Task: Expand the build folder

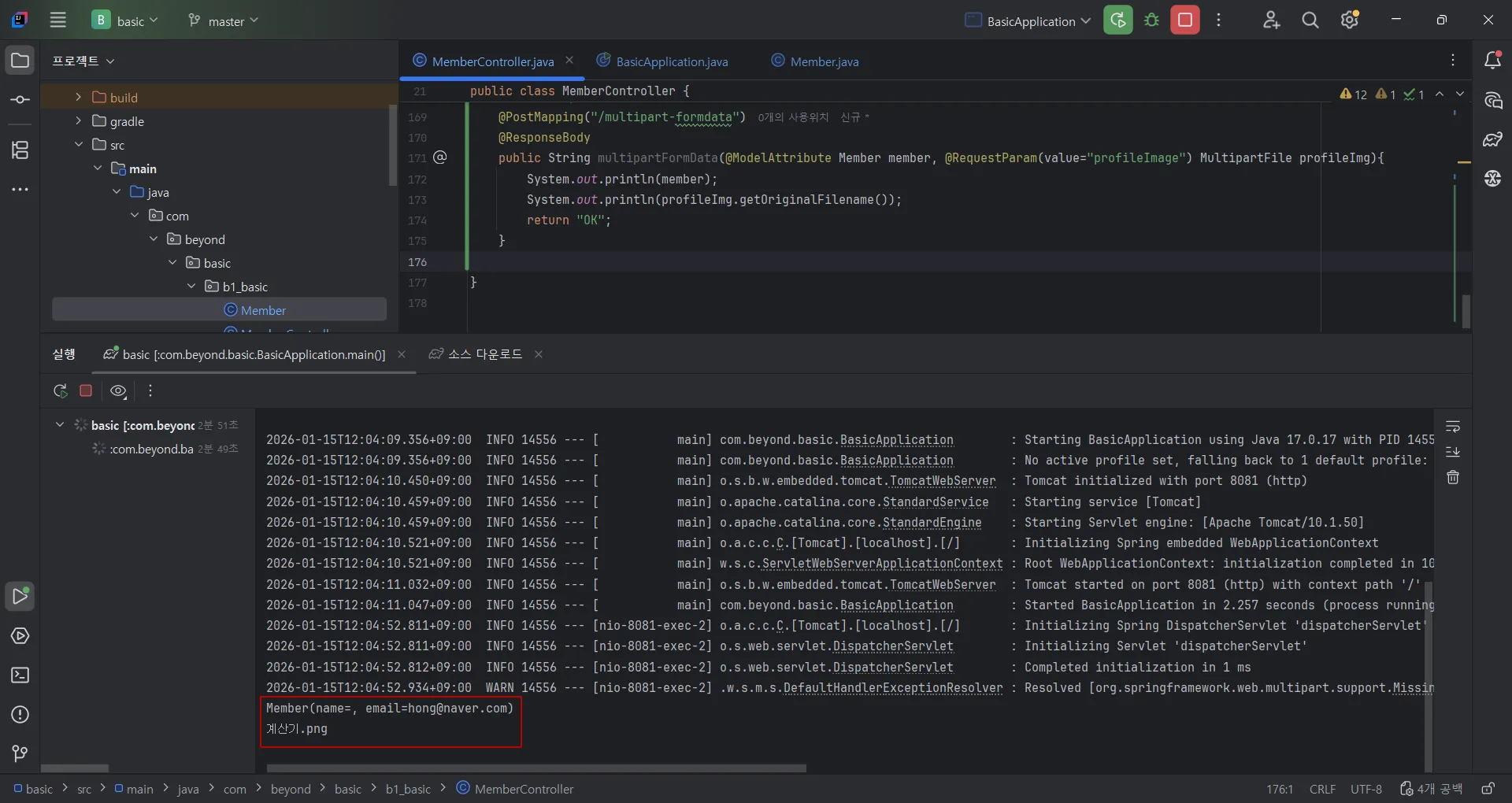Action: tap(78, 97)
